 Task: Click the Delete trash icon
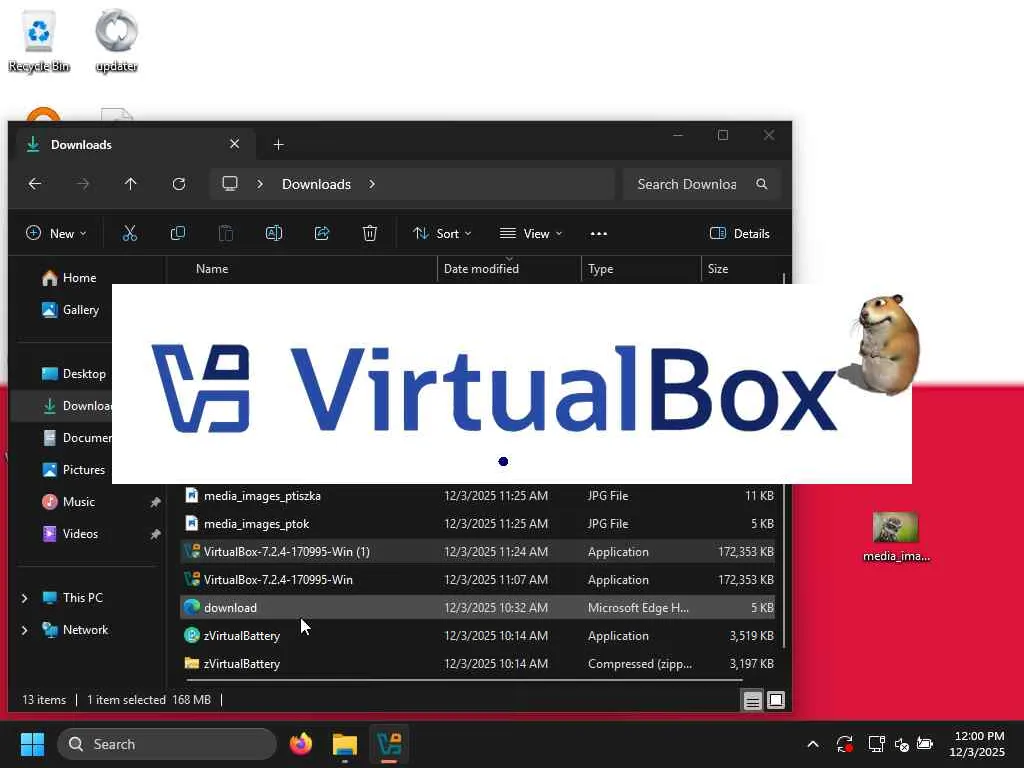pos(370,233)
